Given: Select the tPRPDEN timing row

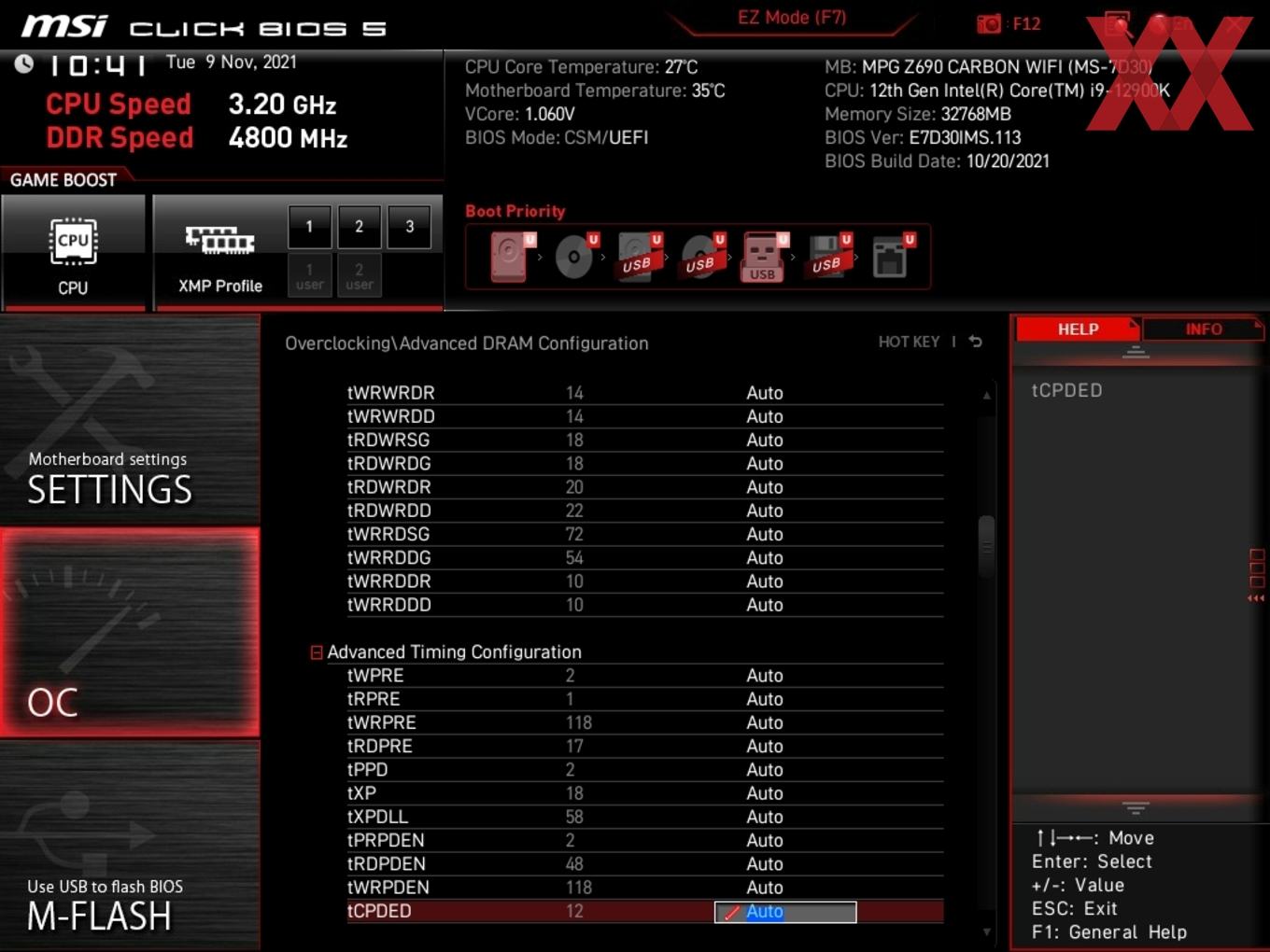Looking at the screenshot, I should [644, 840].
